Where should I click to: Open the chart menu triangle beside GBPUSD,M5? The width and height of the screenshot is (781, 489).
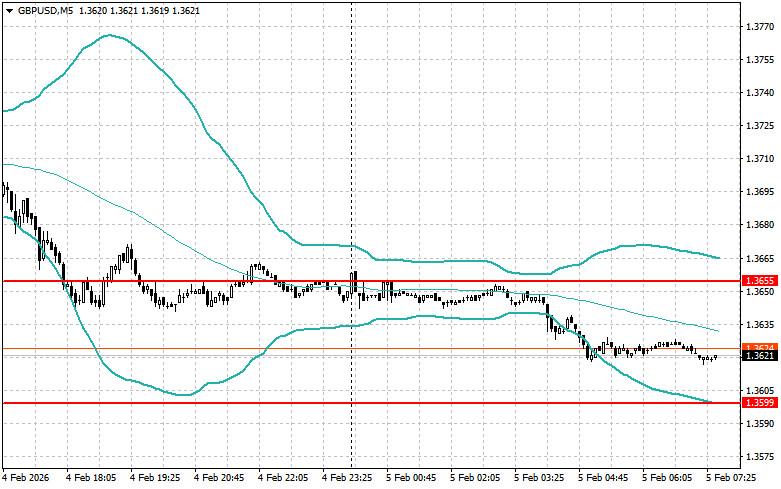coord(9,10)
